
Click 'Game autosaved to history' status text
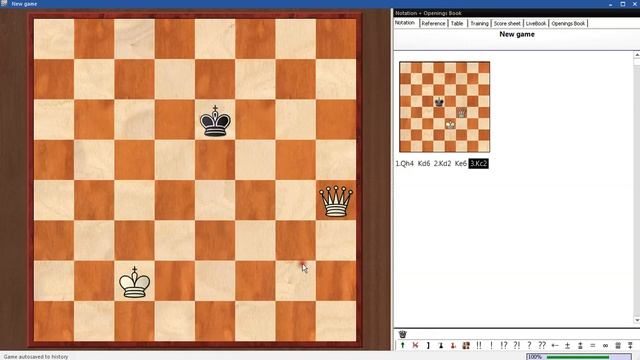tap(36, 357)
